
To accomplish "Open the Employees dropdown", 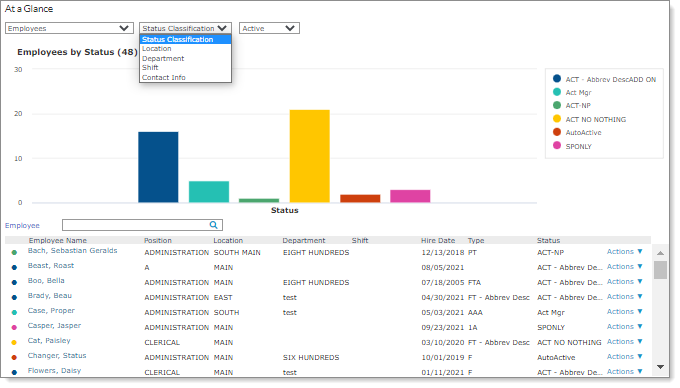I will 69,28.
